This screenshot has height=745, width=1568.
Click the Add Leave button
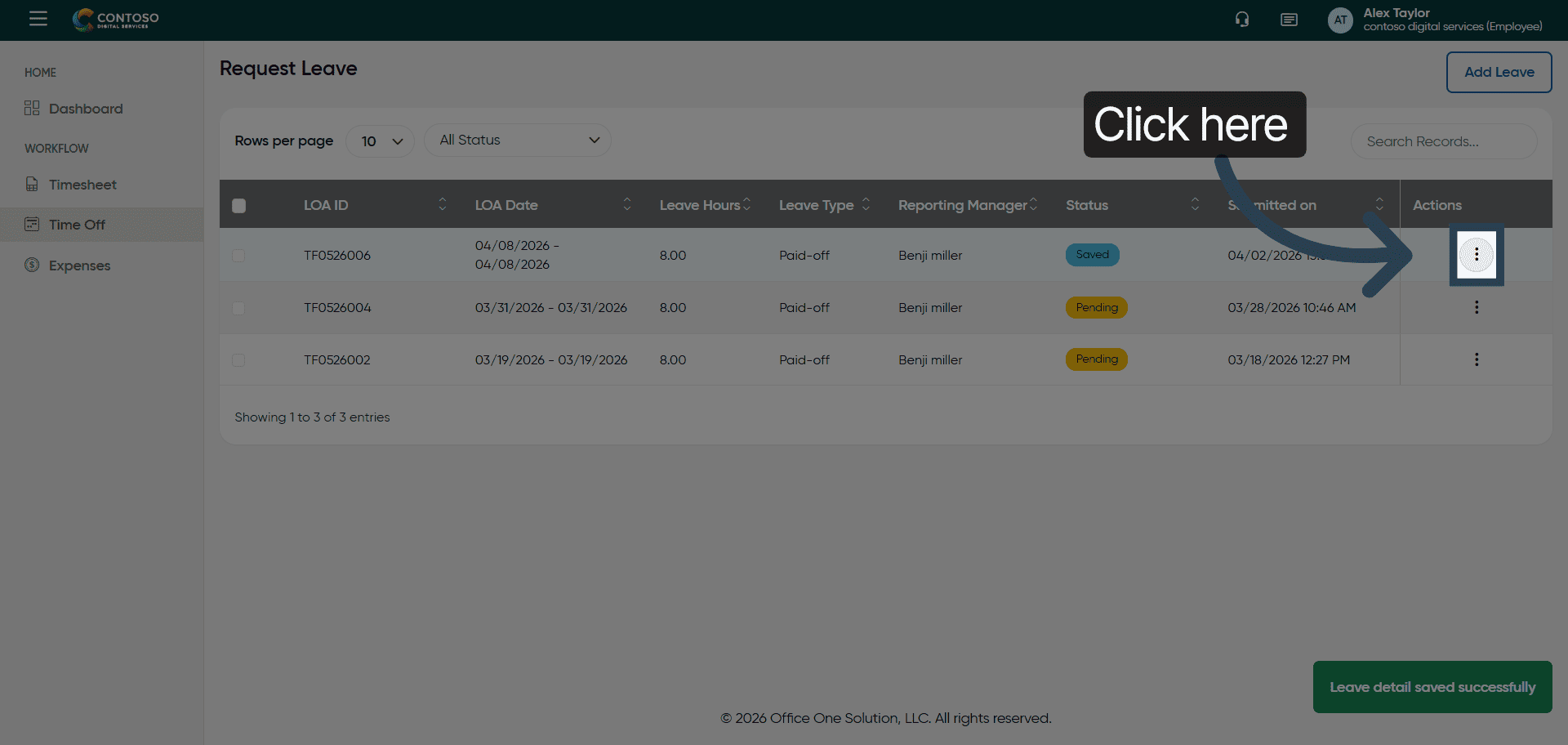[x=1499, y=72]
